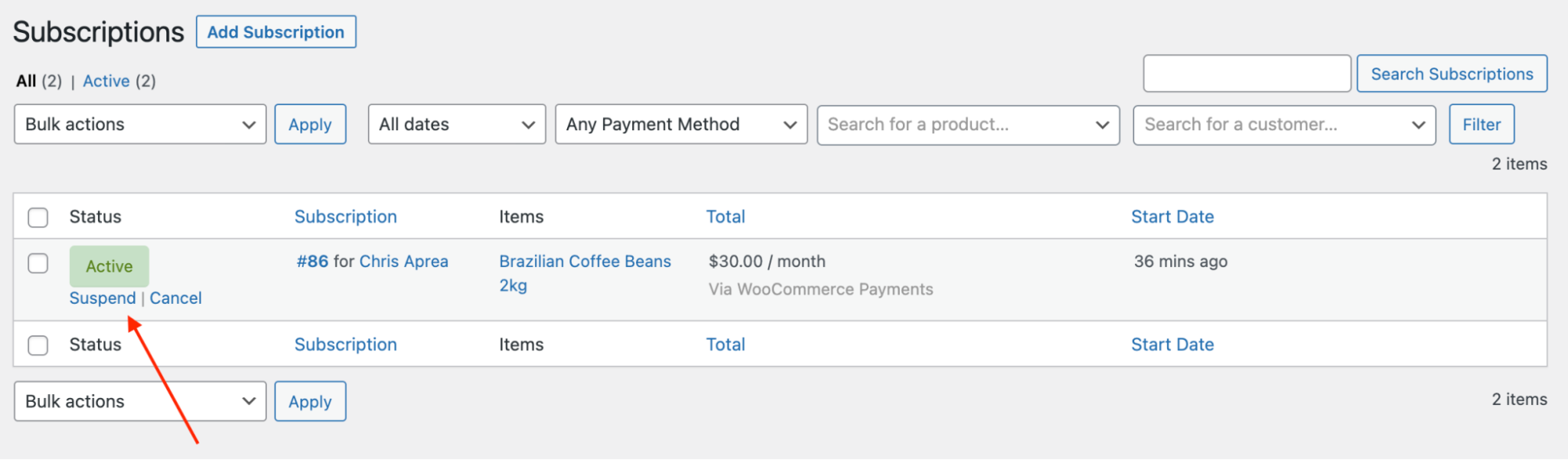Open the Search for a customer dropdown

(x=1284, y=124)
